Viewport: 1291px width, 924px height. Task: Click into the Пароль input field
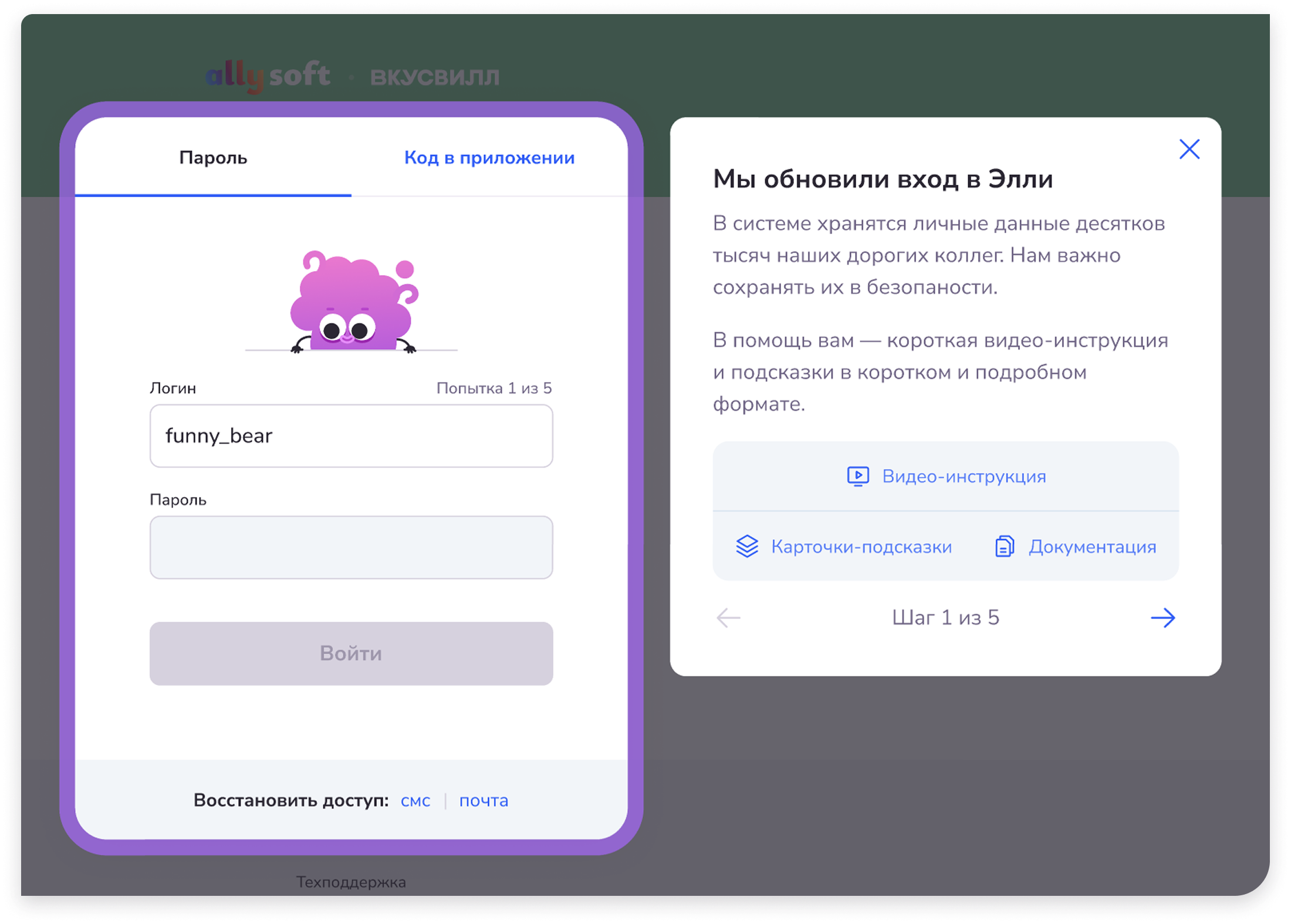[351, 547]
